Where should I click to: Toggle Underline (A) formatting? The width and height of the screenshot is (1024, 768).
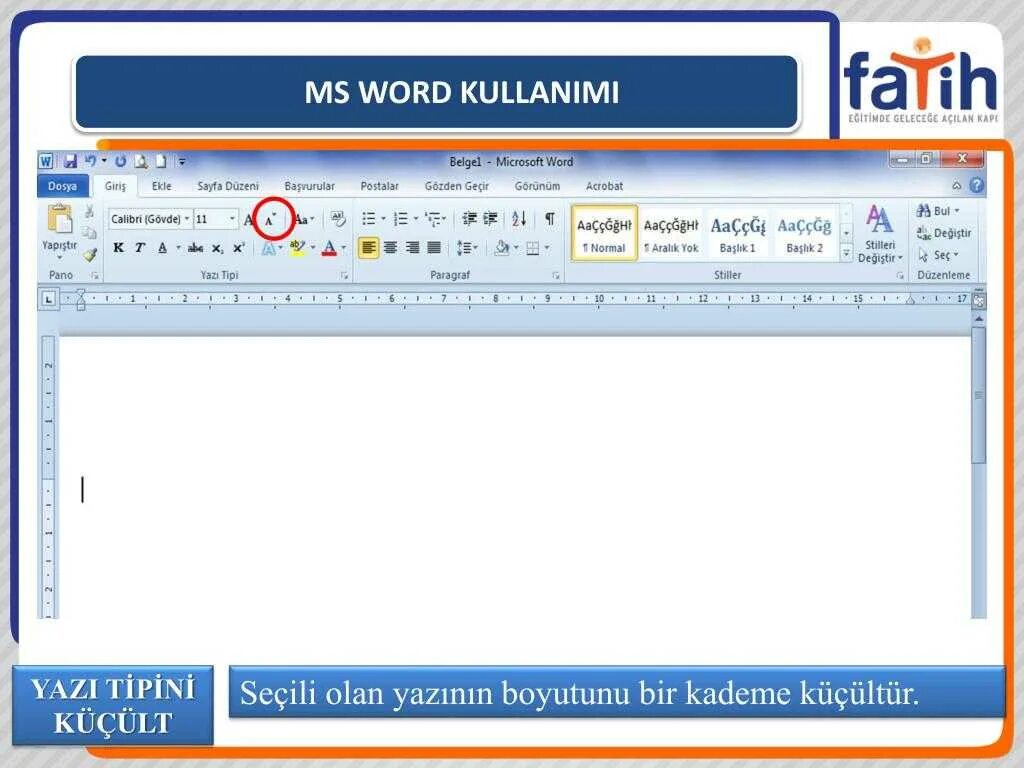click(162, 248)
